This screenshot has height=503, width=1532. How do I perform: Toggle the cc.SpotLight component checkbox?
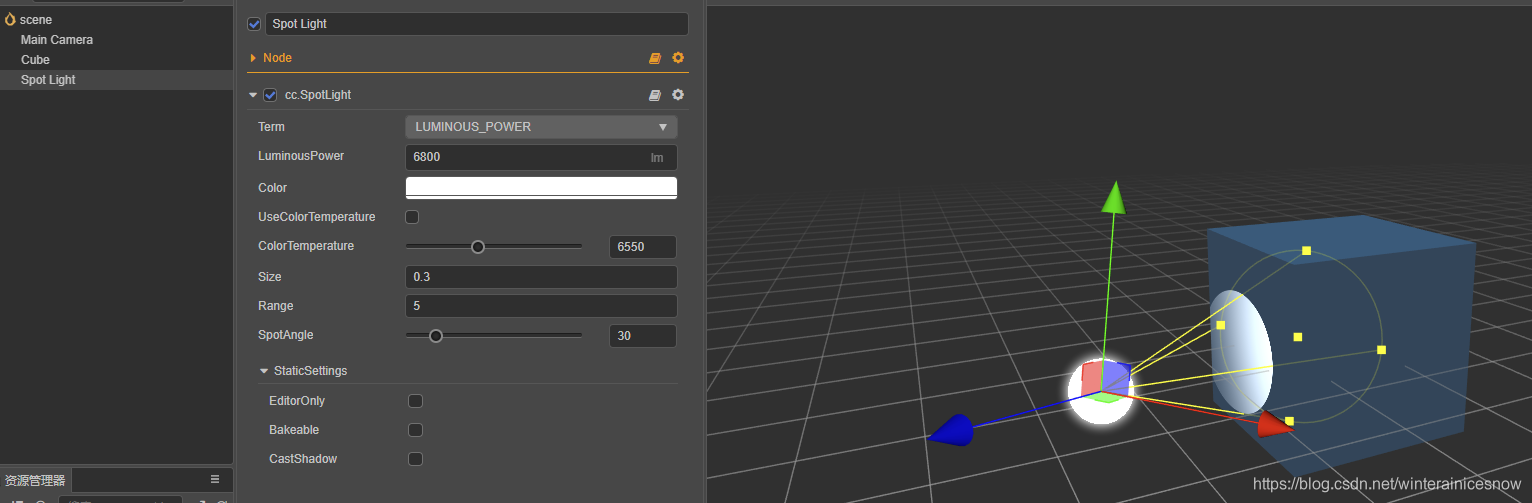coord(270,95)
